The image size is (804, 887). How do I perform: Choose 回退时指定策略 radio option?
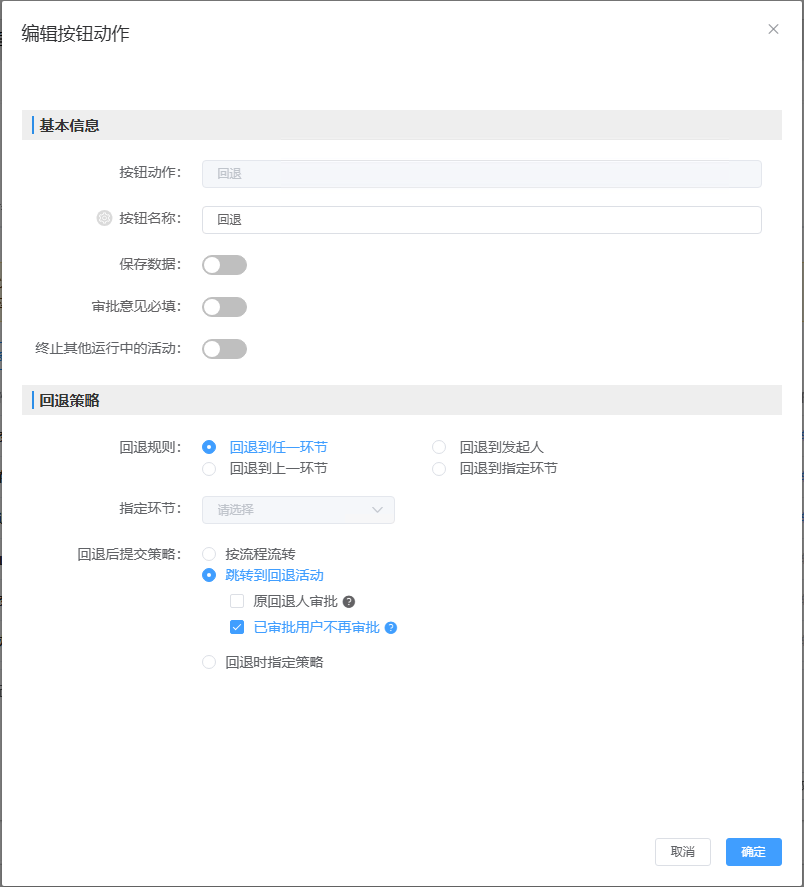(209, 662)
